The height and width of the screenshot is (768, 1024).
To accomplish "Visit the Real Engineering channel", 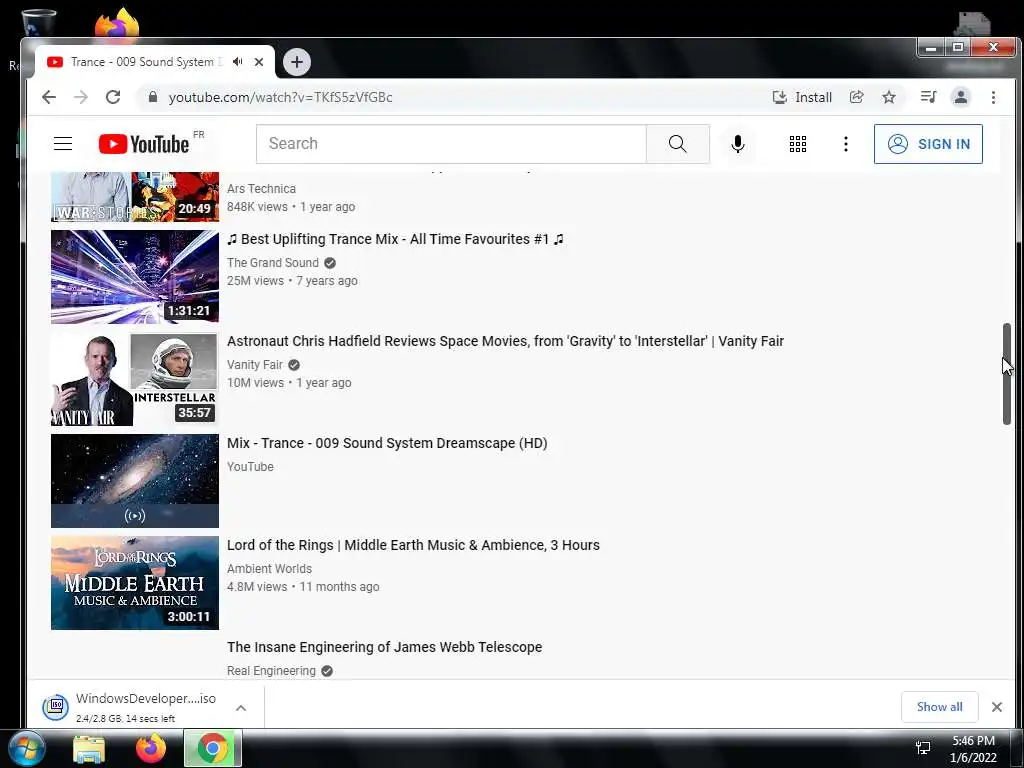I will pyautogui.click(x=271, y=671).
